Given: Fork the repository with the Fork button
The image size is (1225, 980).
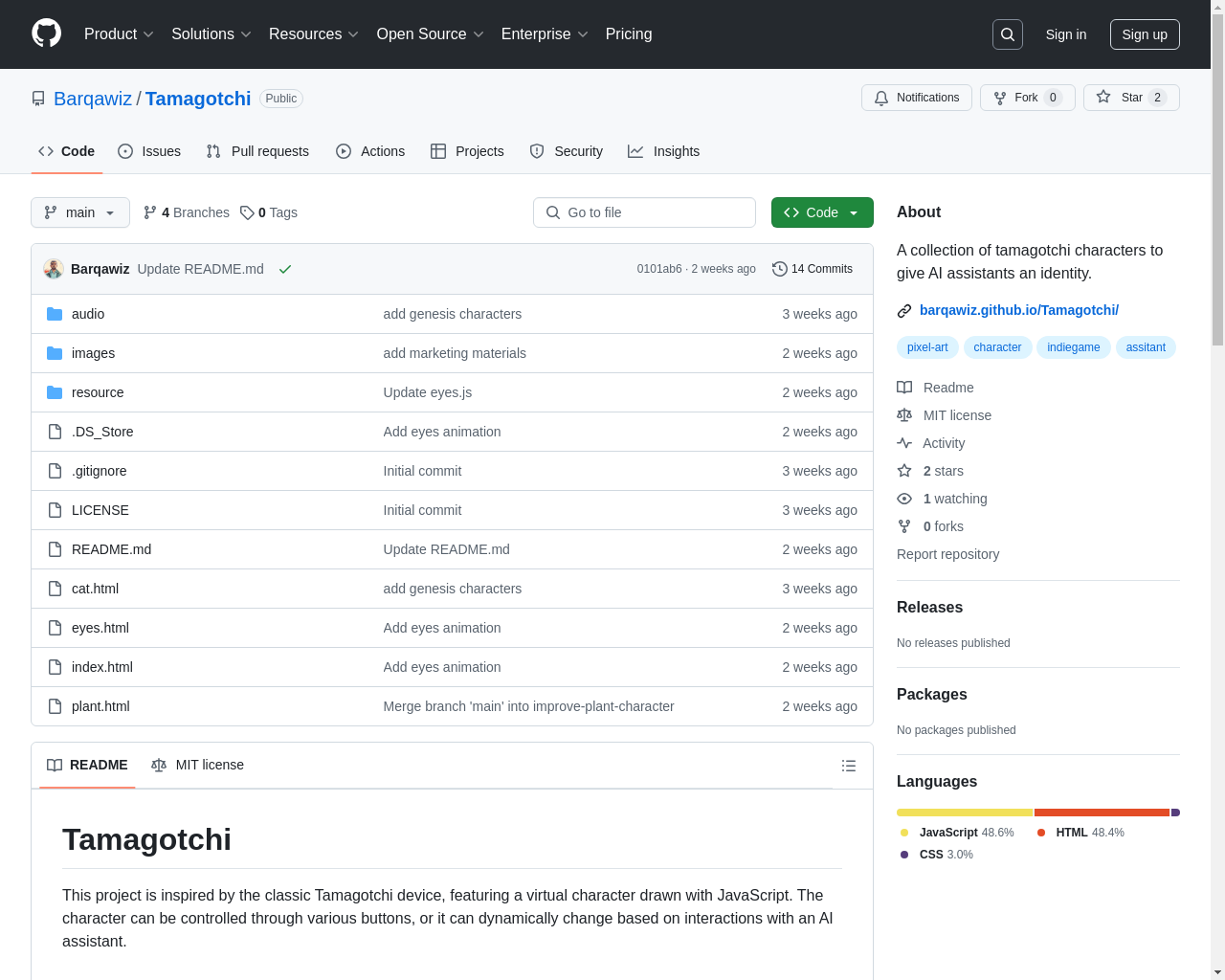Looking at the screenshot, I should point(1028,98).
